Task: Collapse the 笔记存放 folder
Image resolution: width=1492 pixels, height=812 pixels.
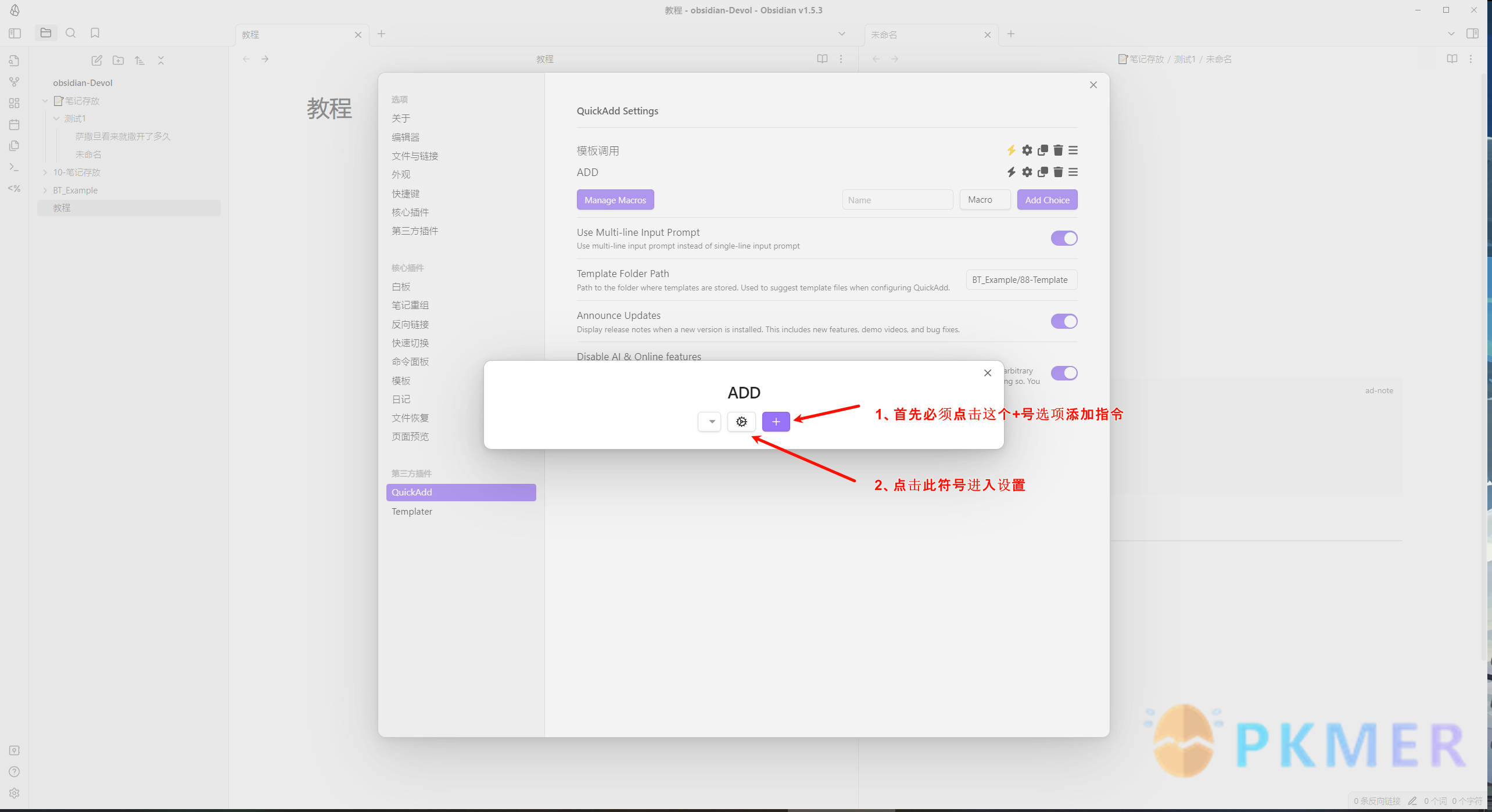Action: pos(45,101)
